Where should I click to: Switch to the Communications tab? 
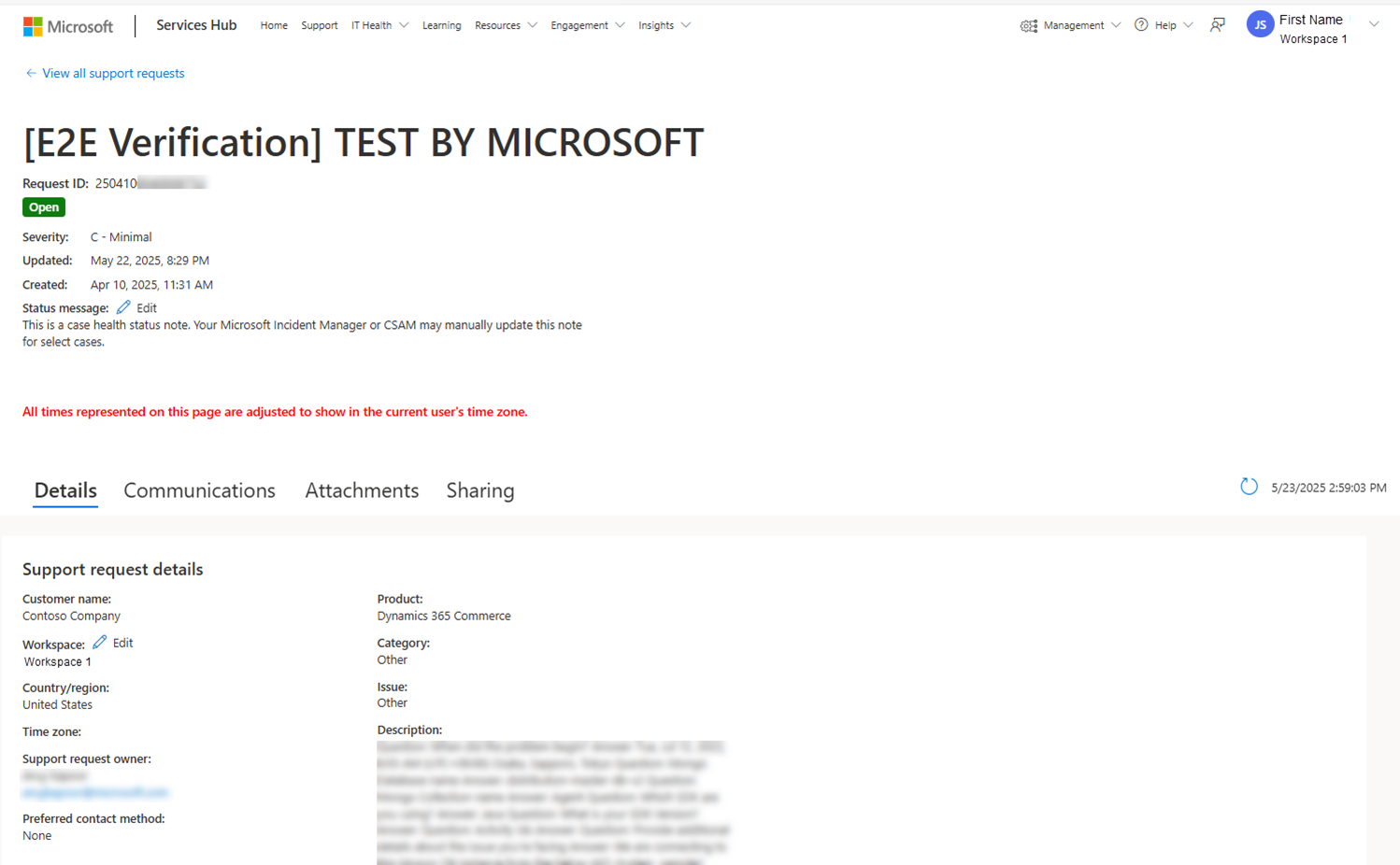click(199, 490)
